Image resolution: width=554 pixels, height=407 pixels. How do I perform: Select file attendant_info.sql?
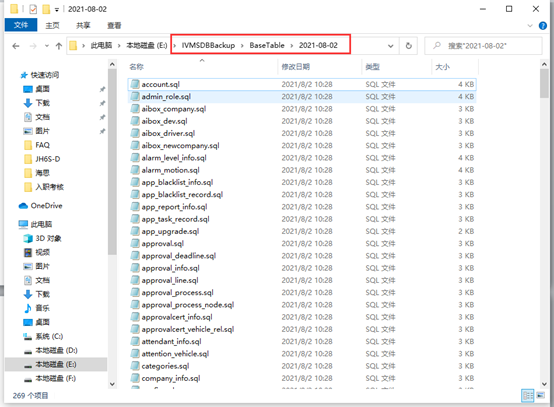[x=171, y=342]
